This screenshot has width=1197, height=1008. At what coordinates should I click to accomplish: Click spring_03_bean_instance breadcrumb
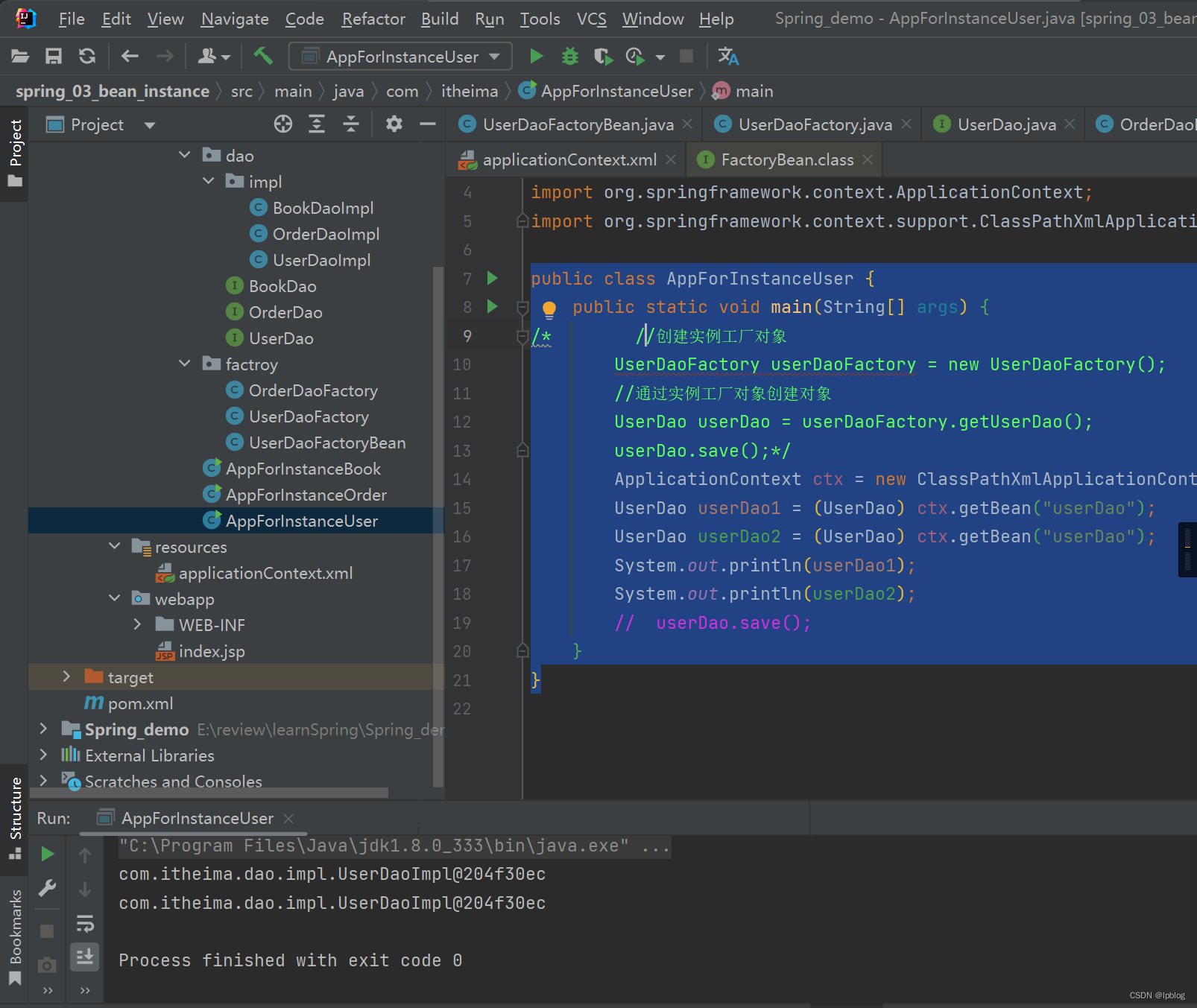(113, 91)
